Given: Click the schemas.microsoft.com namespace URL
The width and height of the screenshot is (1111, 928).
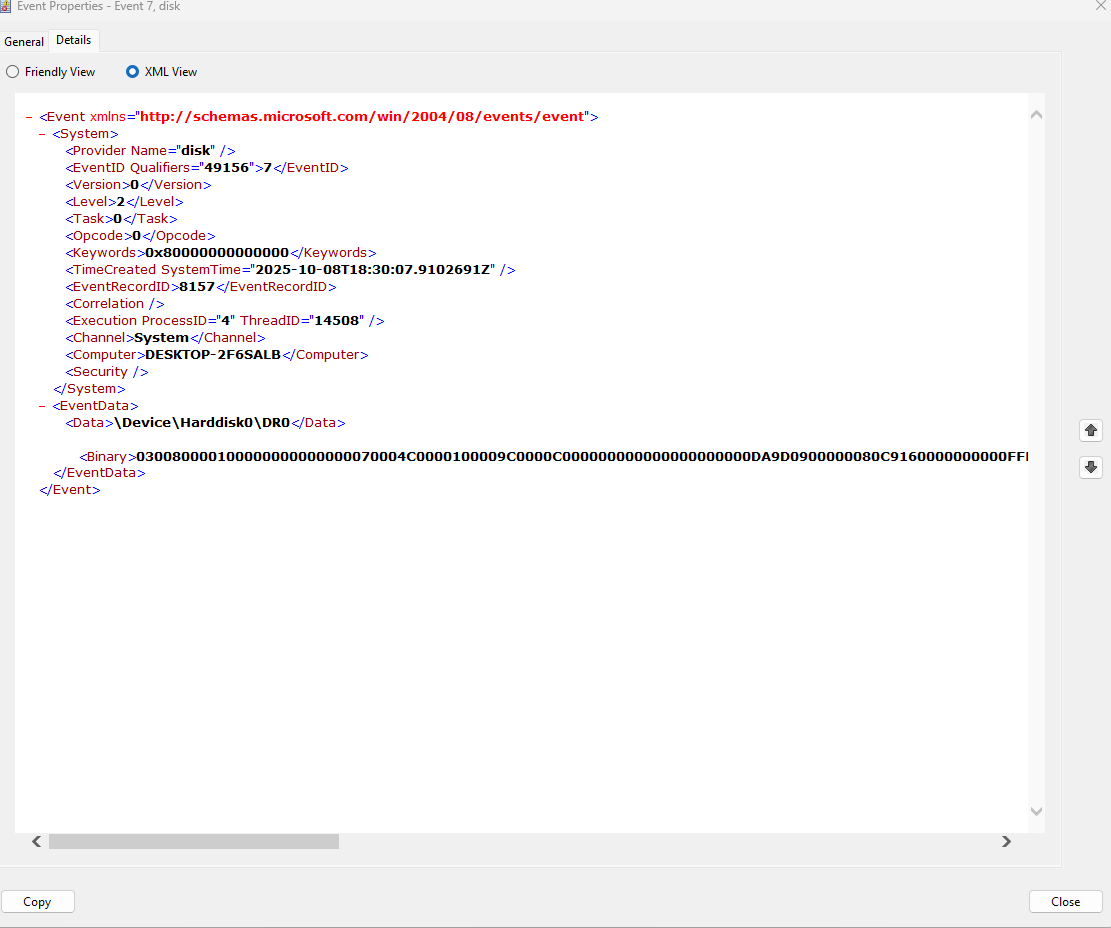Looking at the screenshot, I should [x=361, y=117].
